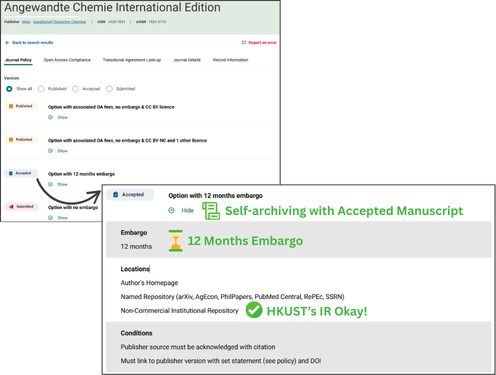
Task: Click 'Option with 12 months embargo' heading in detail panel
Action: point(215,196)
